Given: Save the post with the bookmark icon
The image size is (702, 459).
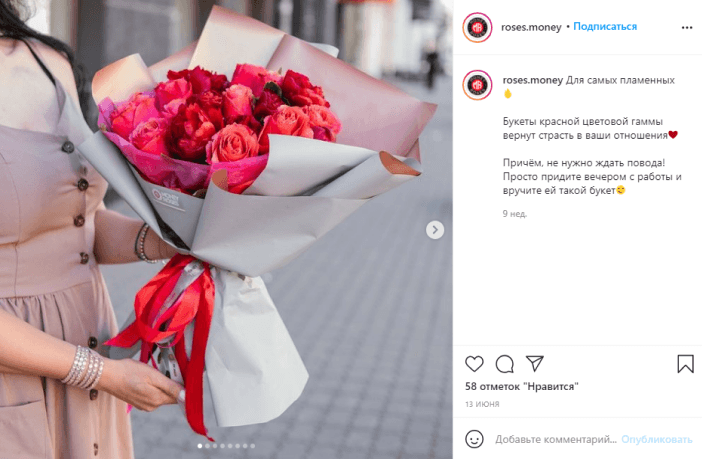Looking at the screenshot, I should (x=685, y=364).
